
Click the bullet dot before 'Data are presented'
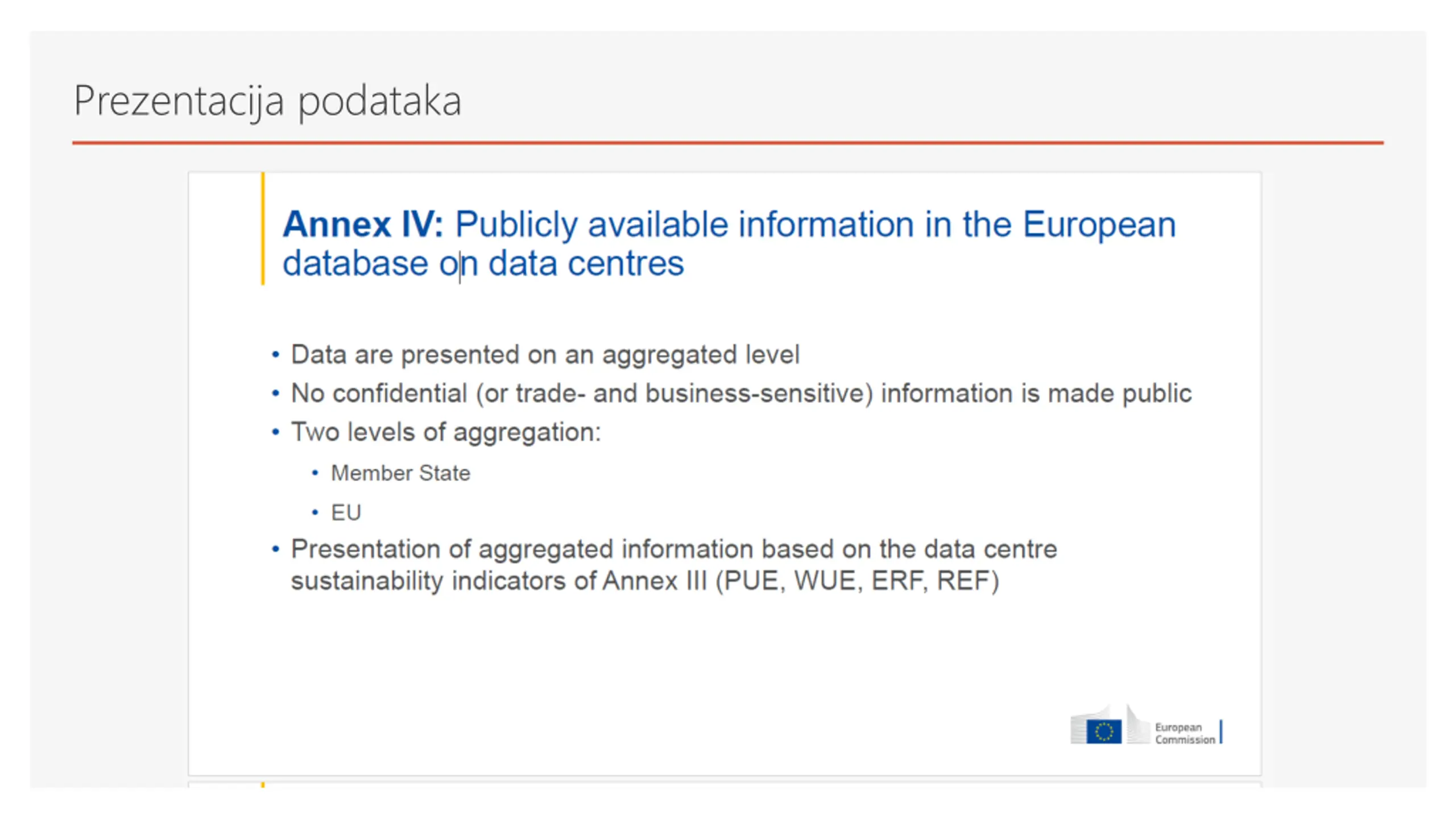click(x=276, y=355)
